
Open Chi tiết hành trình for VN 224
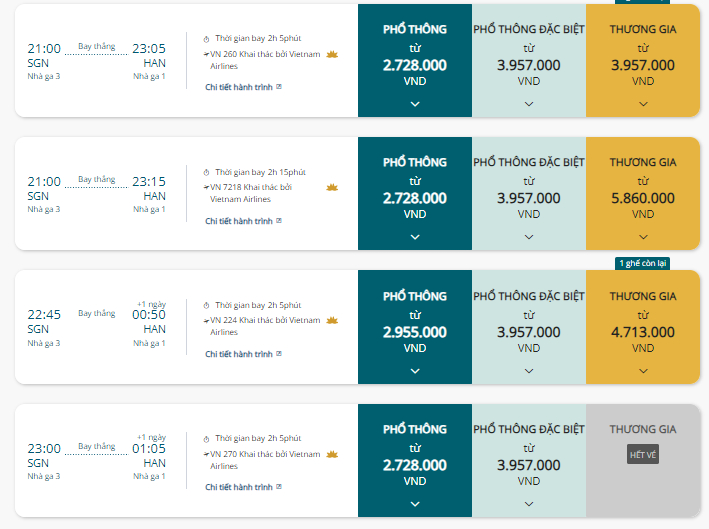239,354
